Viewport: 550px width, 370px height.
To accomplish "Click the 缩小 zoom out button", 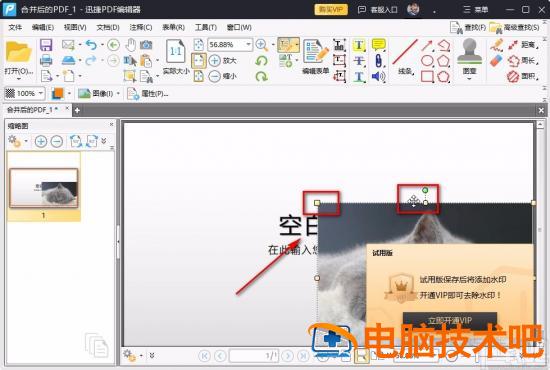I will click(x=223, y=76).
